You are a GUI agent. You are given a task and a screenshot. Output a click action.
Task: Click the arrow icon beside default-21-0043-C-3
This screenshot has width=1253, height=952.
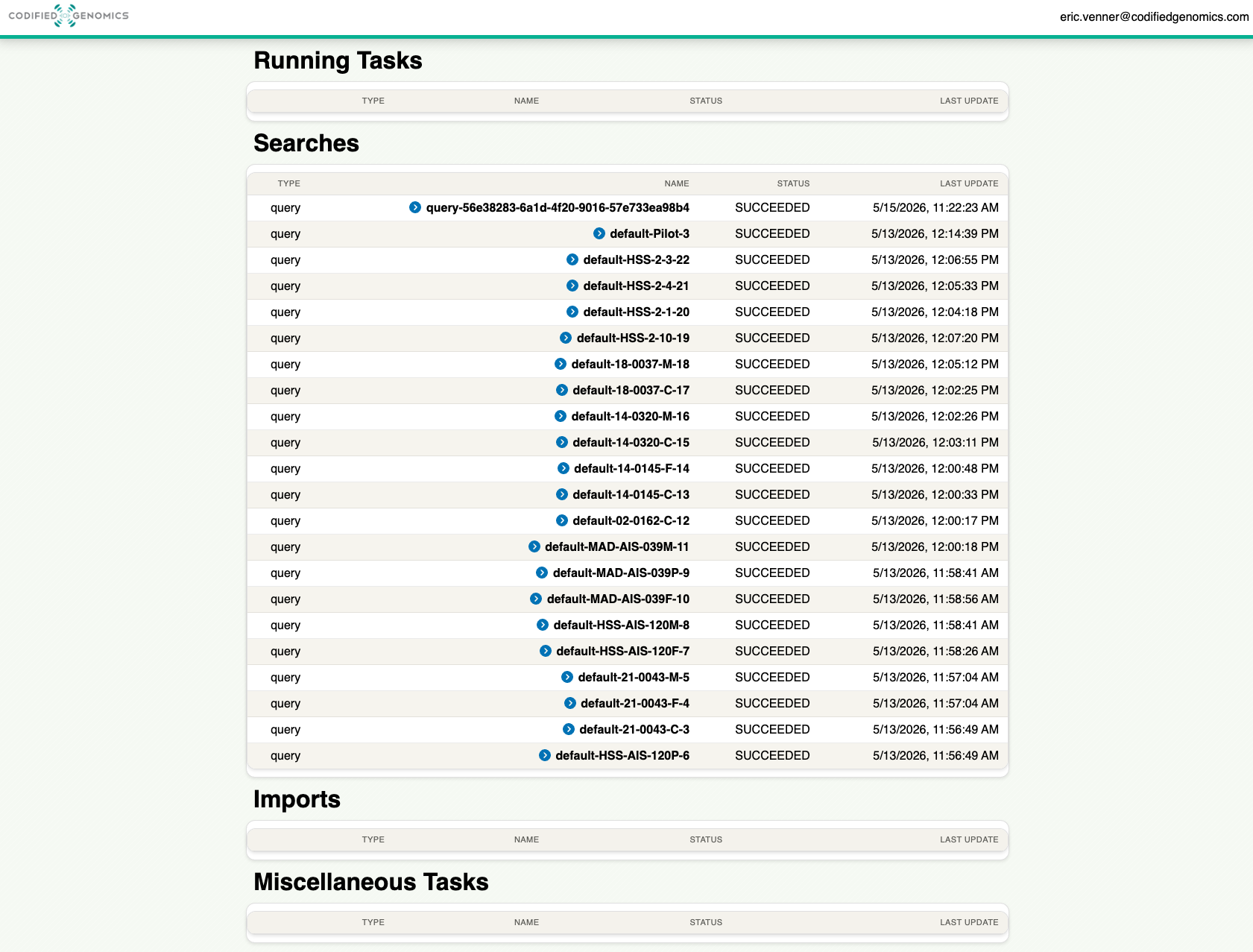(569, 729)
